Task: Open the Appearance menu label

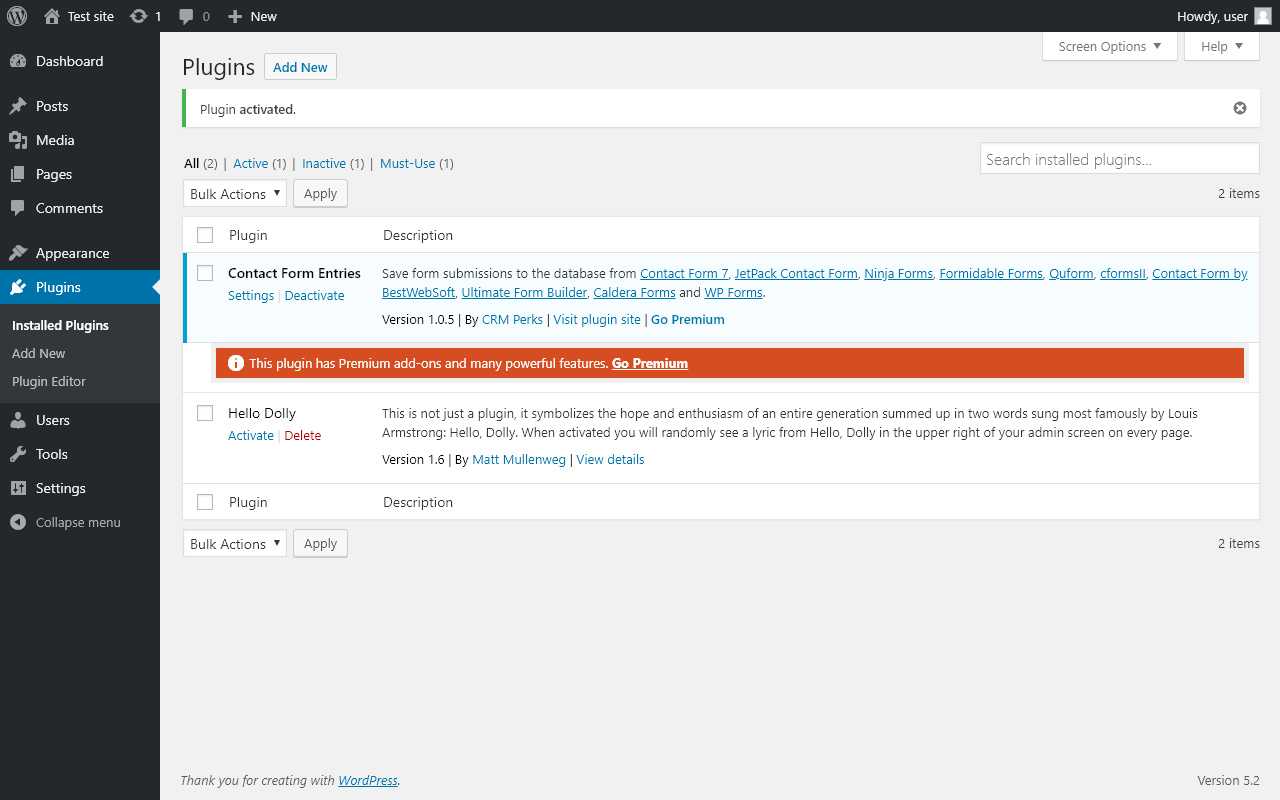Action: 72,253
